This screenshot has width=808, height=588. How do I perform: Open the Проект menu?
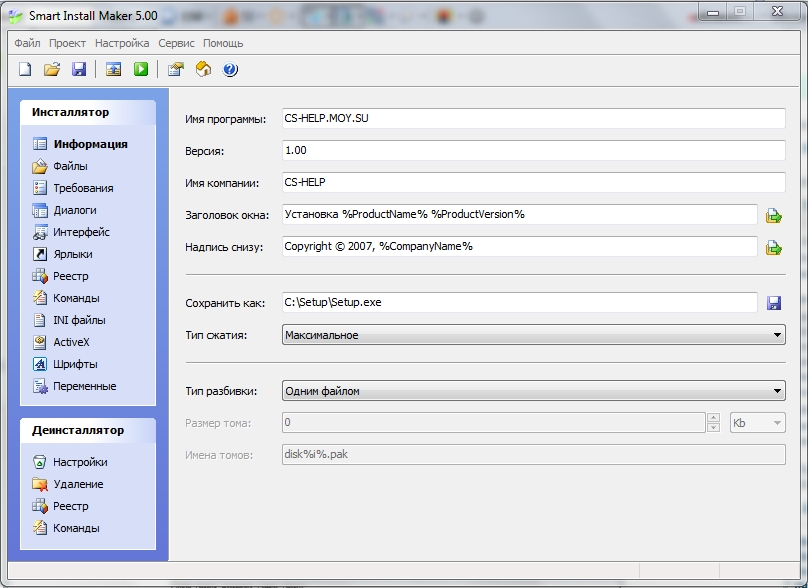point(68,43)
